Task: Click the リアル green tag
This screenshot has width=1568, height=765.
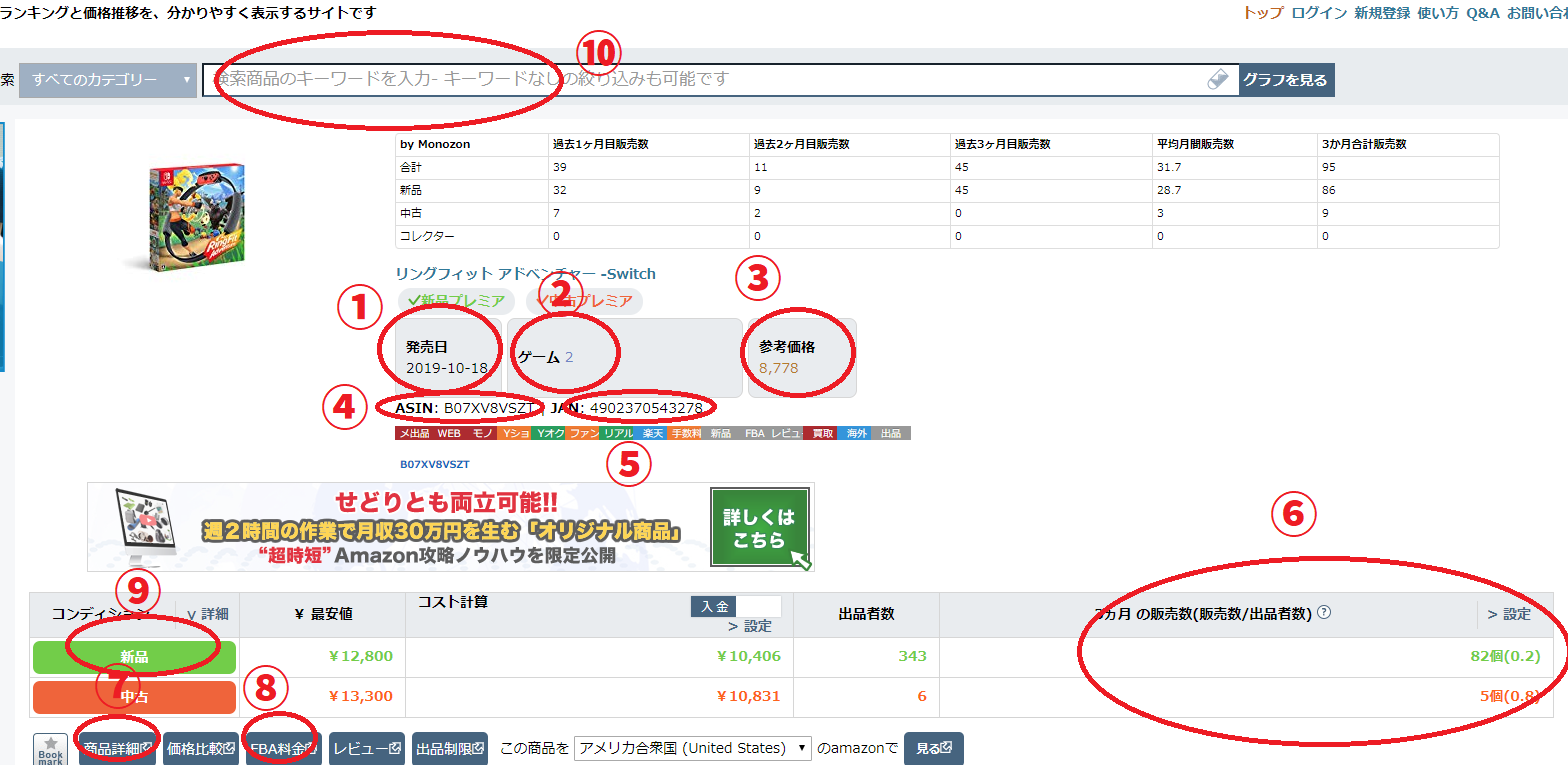Action: coord(618,433)
